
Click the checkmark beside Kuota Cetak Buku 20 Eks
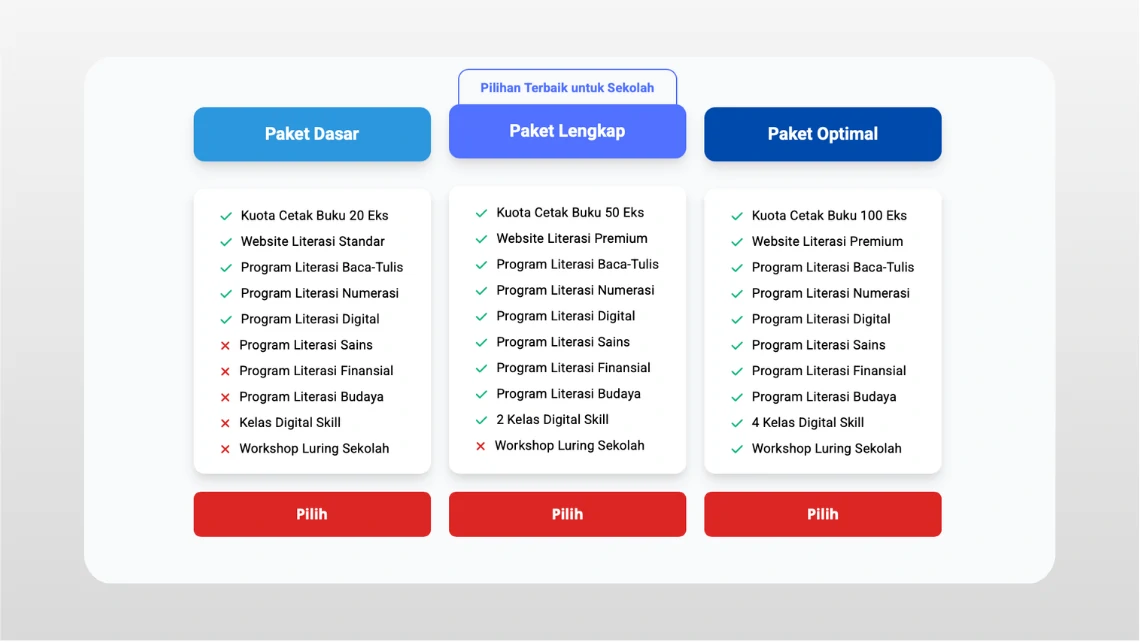click(226, 216)
